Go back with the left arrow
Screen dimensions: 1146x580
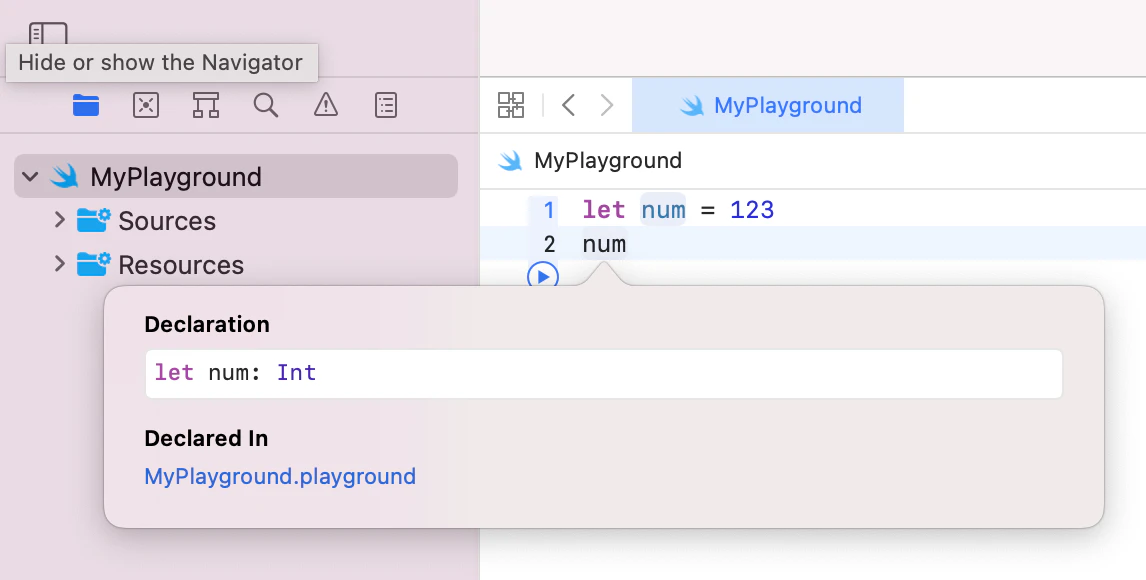click(x=569, y=105)
